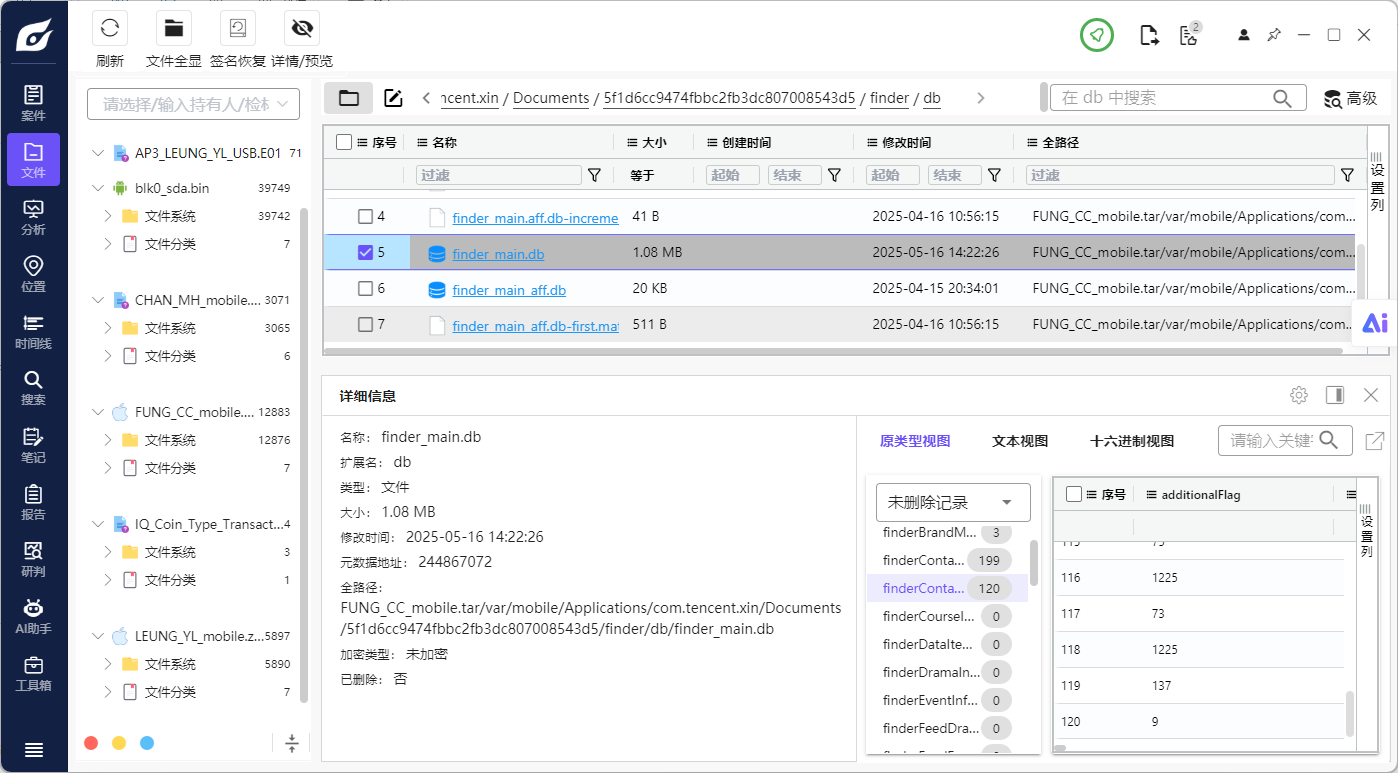The width and height of the screenshot is (1398, 773).
Task: Open the detail panel settings gear
Action: pyautogui.click(x=1299, y=395)
